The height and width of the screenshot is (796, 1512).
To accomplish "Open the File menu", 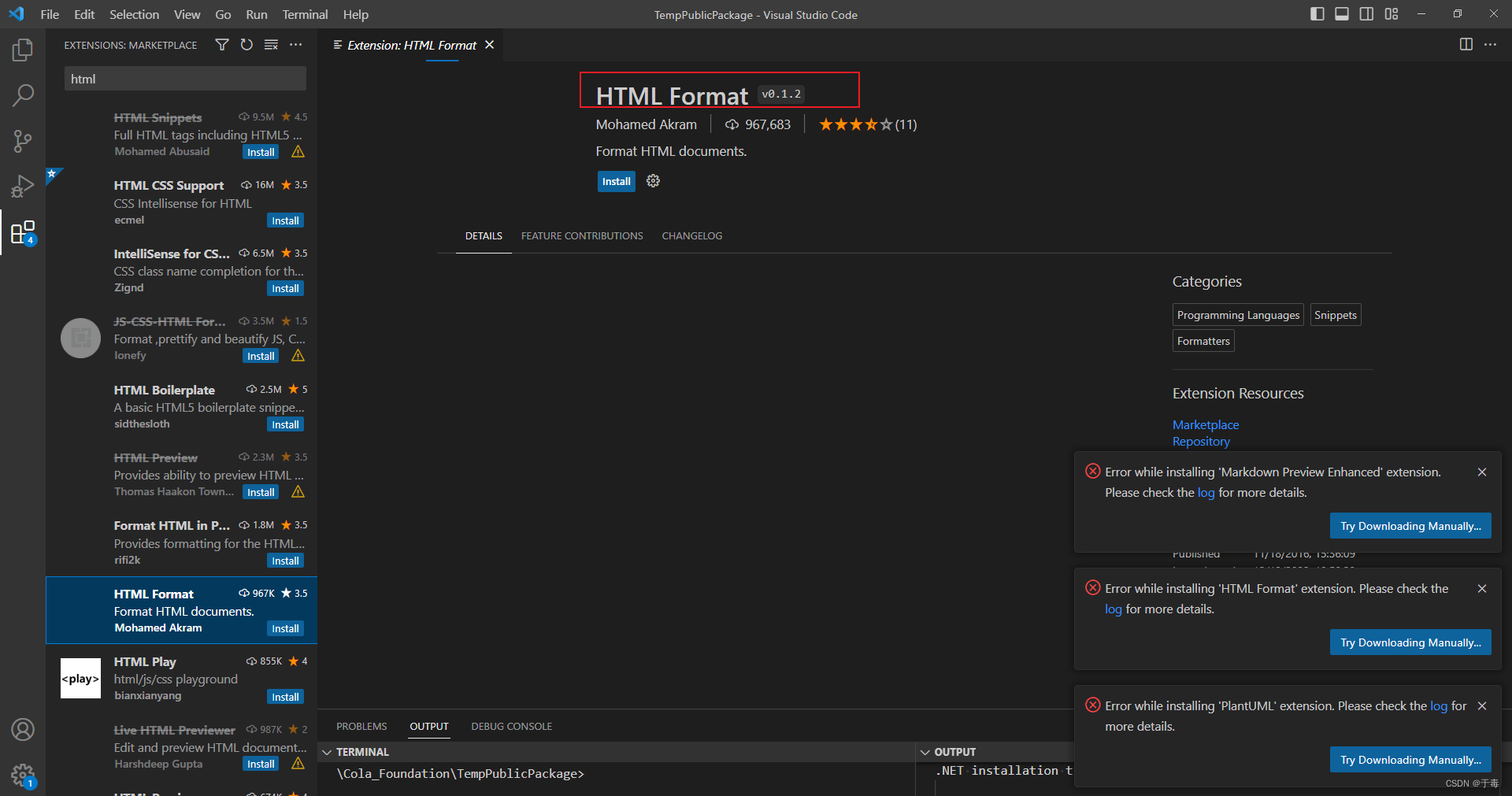I will [50, 14].
